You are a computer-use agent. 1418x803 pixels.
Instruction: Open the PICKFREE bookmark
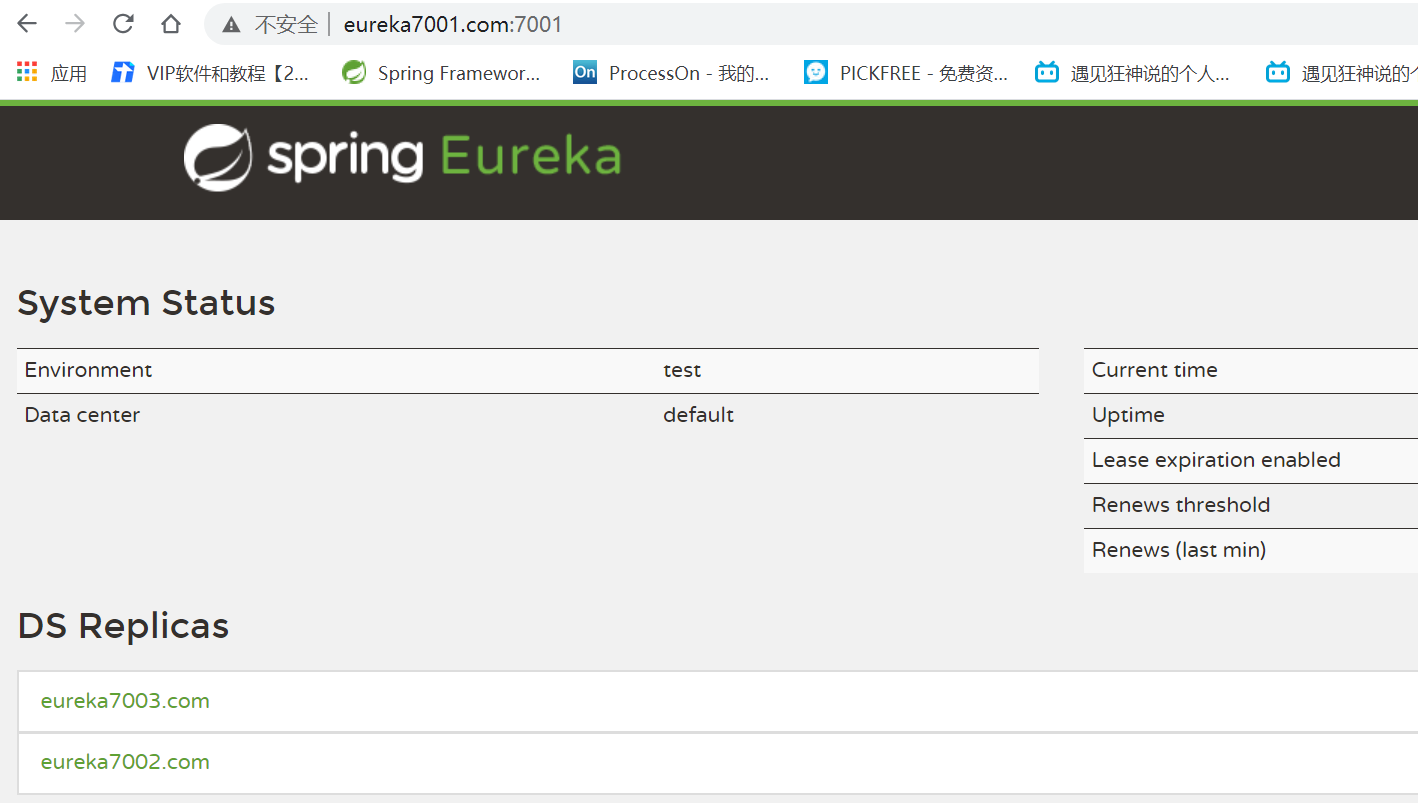pyautogui.click(x=906, y=73)
